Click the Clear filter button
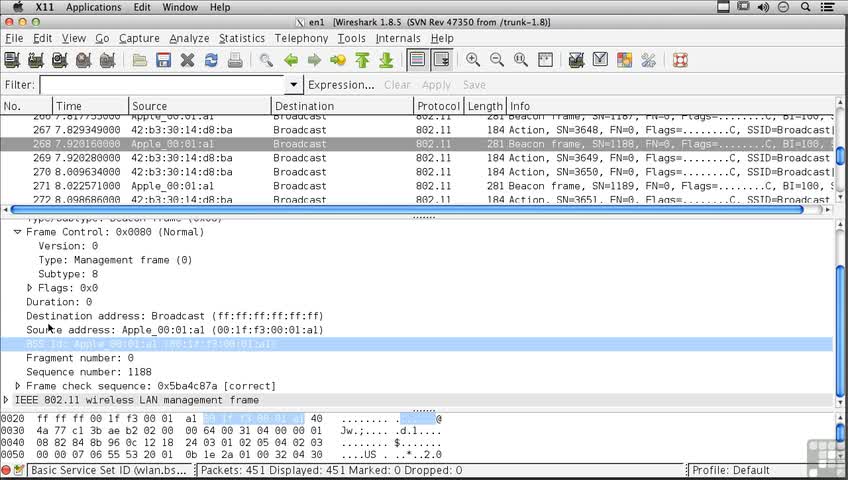 397,85
